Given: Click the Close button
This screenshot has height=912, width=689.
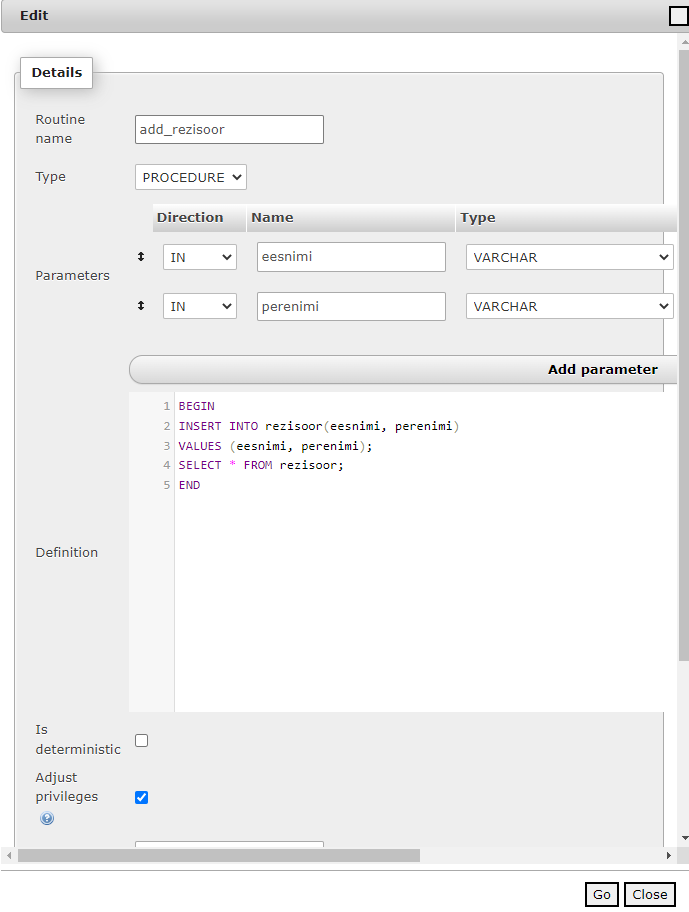Looking at the screenshot, I should (x=649, y=894).
